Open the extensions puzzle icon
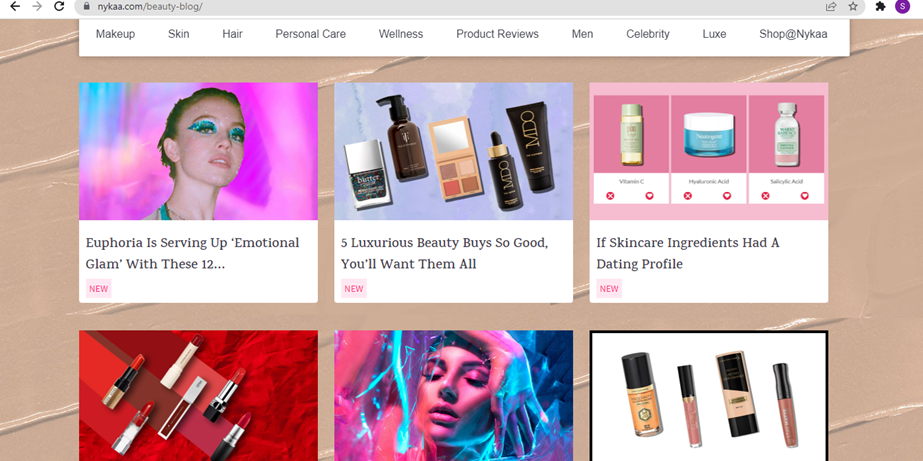923x461 pixels. coord(881,6)
